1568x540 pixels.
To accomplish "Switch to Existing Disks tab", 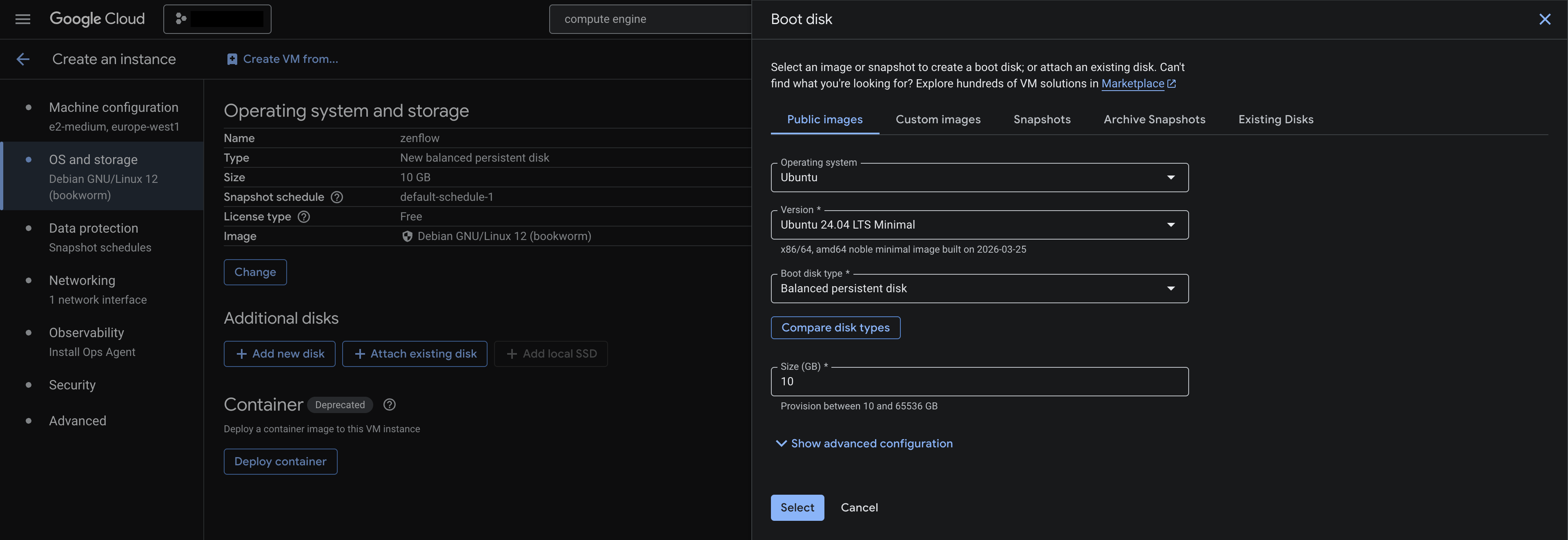I will (x=1276, y=119).
